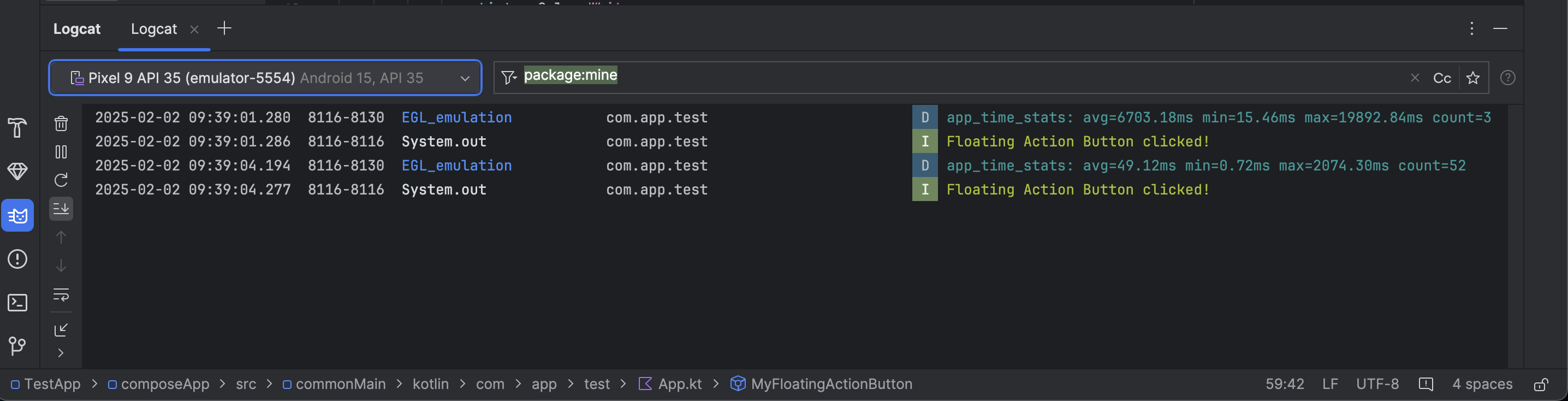Image resolution: width=1568 pixels, height=401 pixels.
Task: Open the Terminal tool window
Action: click(x=17, y=303)
